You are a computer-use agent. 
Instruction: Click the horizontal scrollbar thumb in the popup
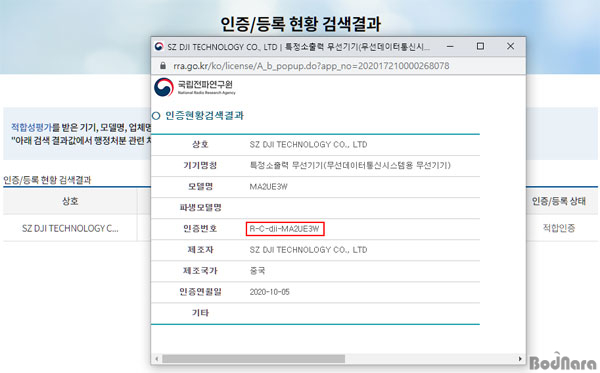pyautogui.click(x=253, y=359)
